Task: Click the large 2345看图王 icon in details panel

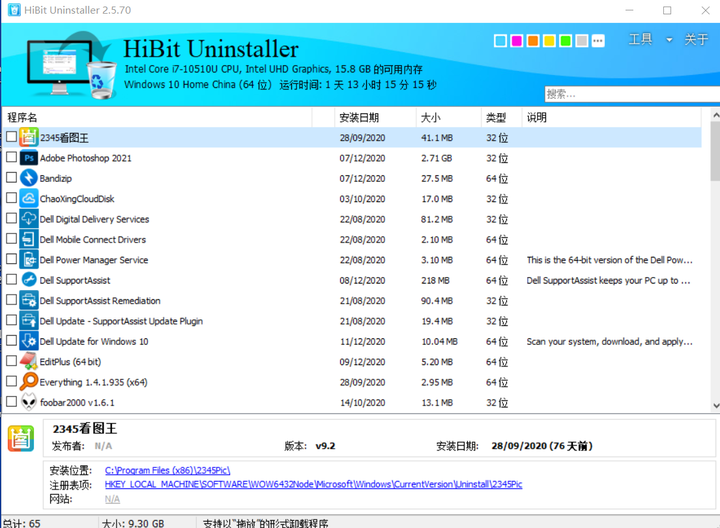Action: click(21, 438)
